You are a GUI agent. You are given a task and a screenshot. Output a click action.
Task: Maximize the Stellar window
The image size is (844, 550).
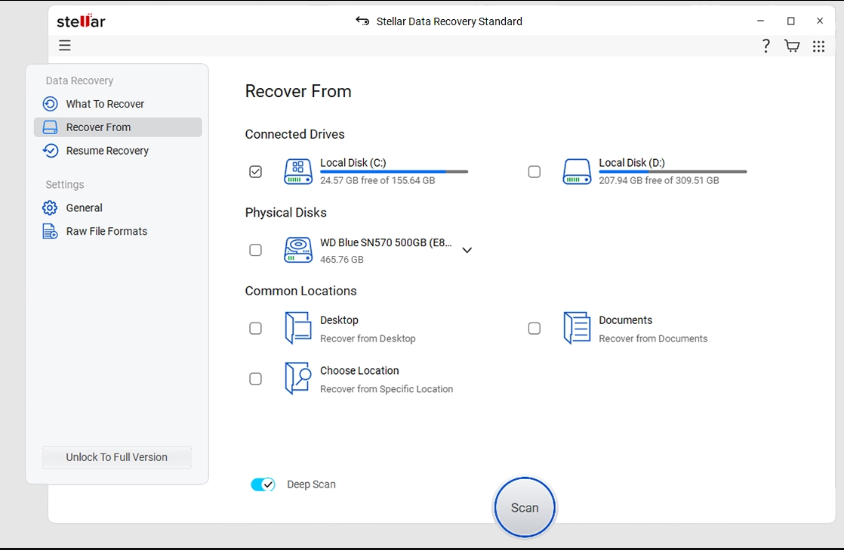(x=791, y=21)
